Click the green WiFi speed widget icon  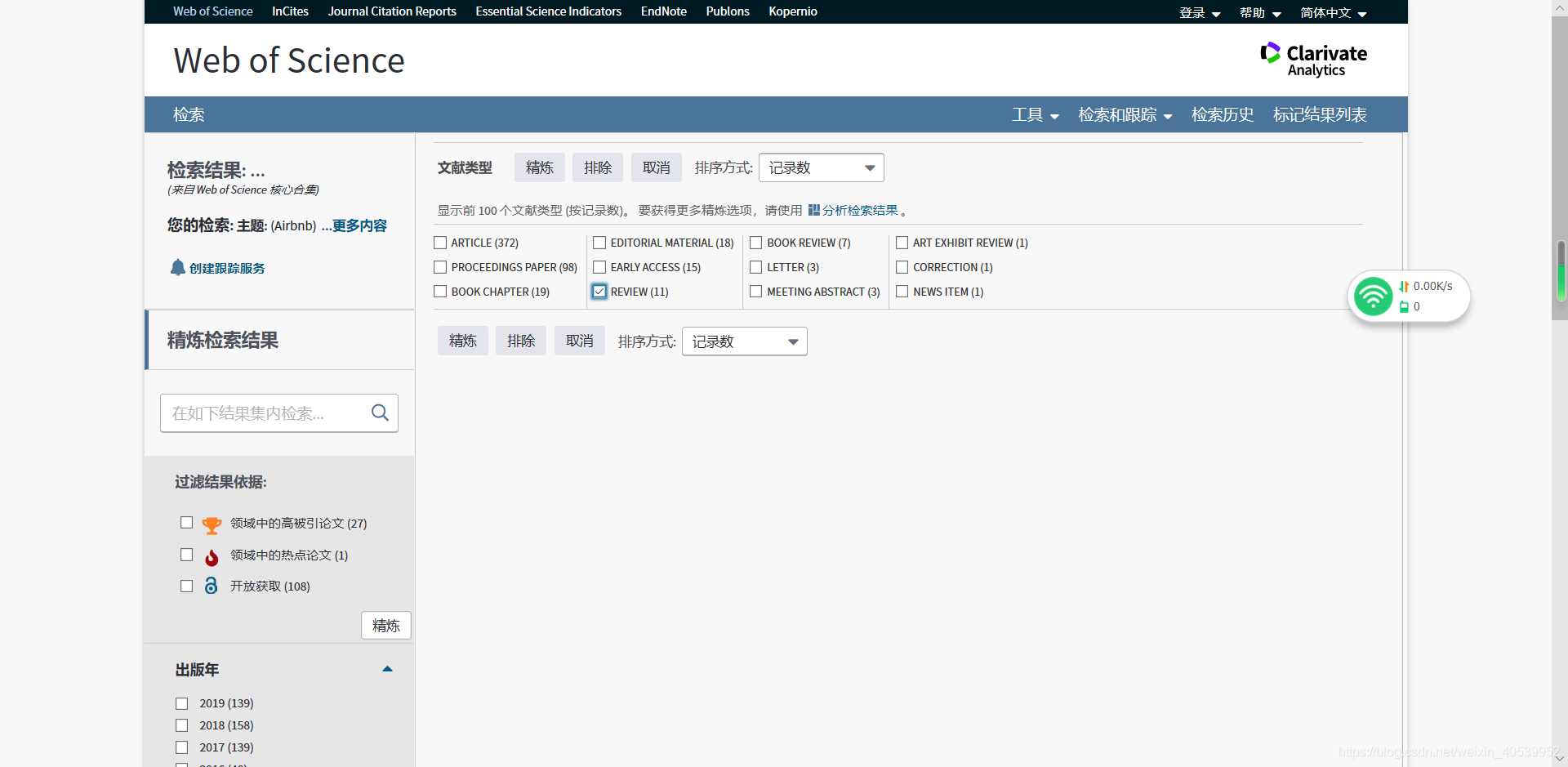(x=1373, y=296)
